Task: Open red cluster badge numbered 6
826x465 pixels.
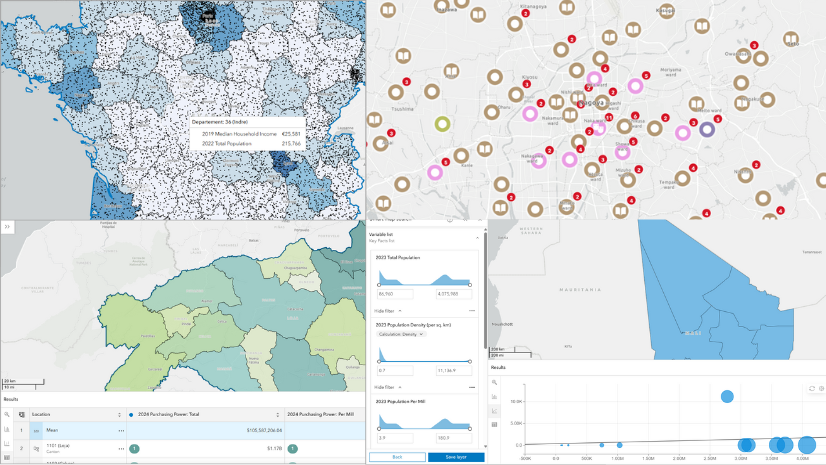Action: tap(635, 116)
